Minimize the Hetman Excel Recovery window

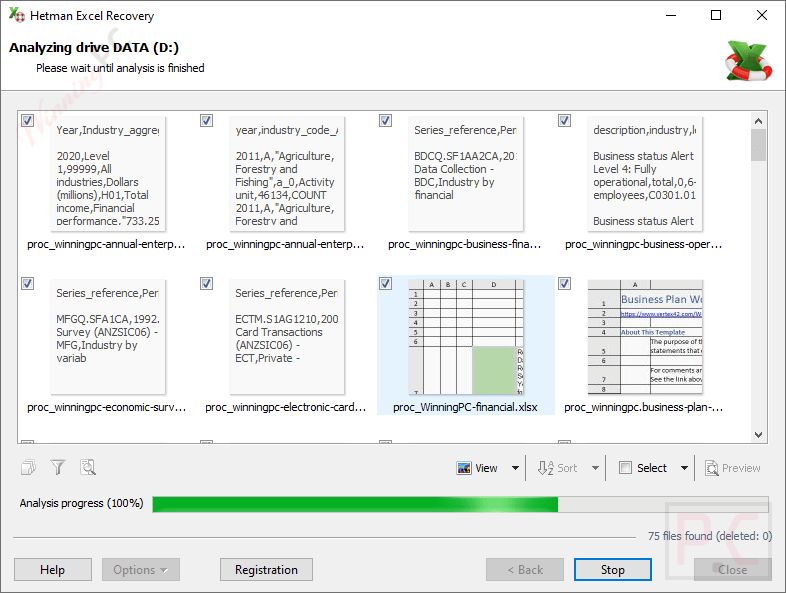[671, 15]
